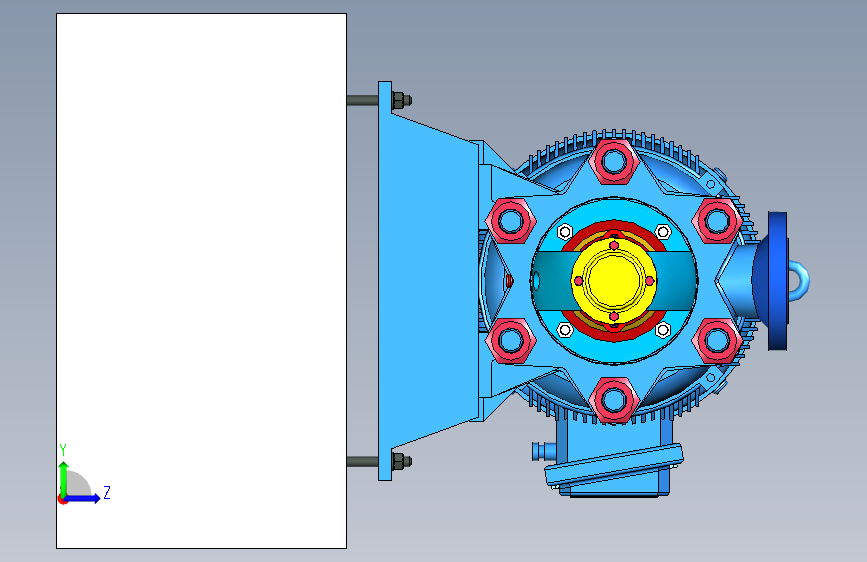This screenshot has width=867, height=562.
Task: Click the 'Z' axis label
Action: 107,492
